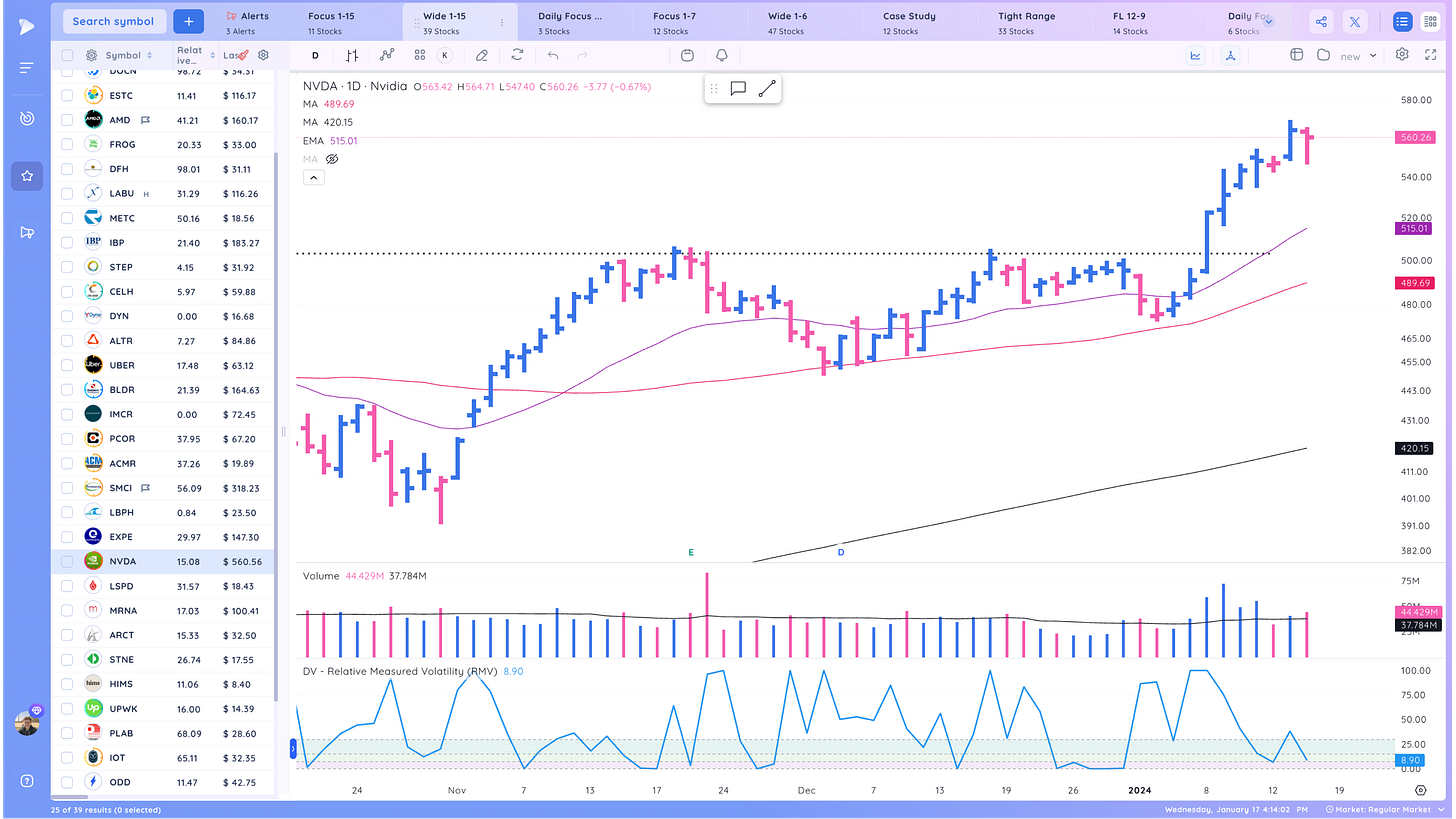Click the earnings E marker on chart

click(x=690, y=552)
